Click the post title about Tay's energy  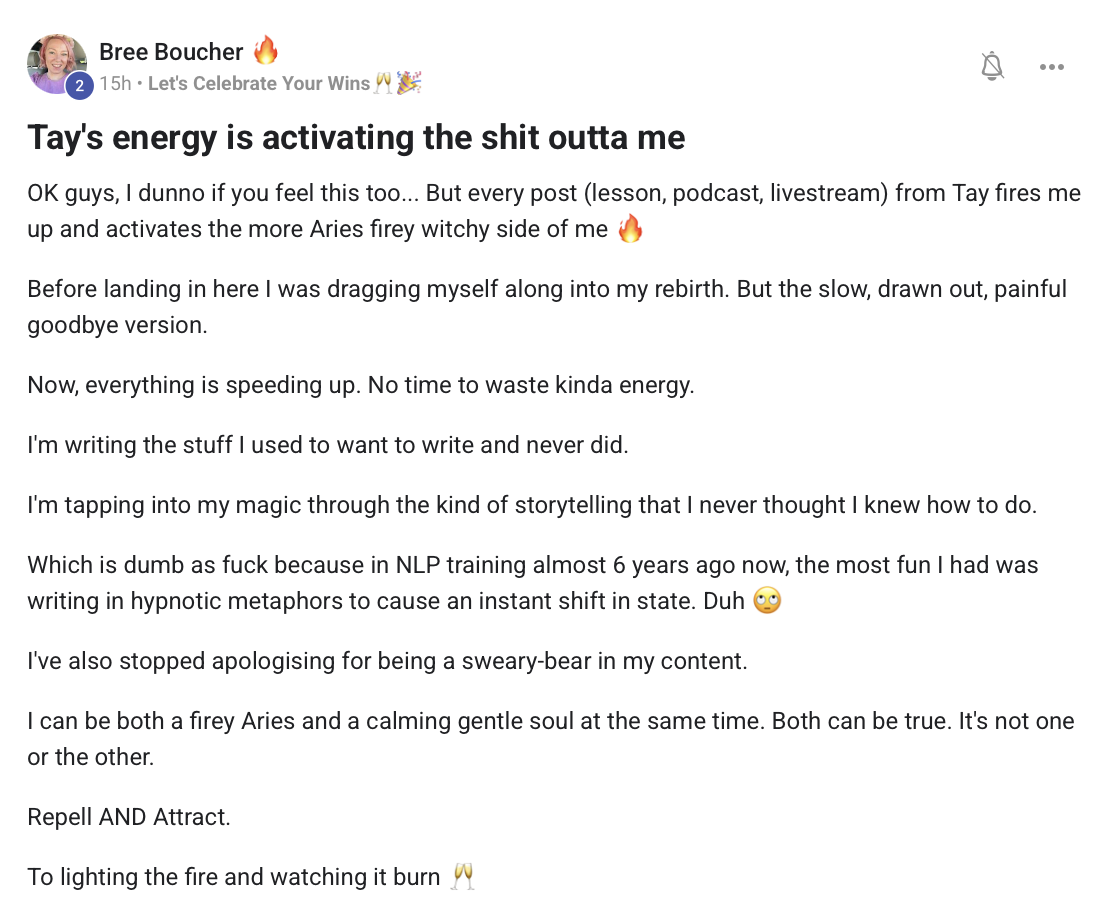(x=356, y=137)
